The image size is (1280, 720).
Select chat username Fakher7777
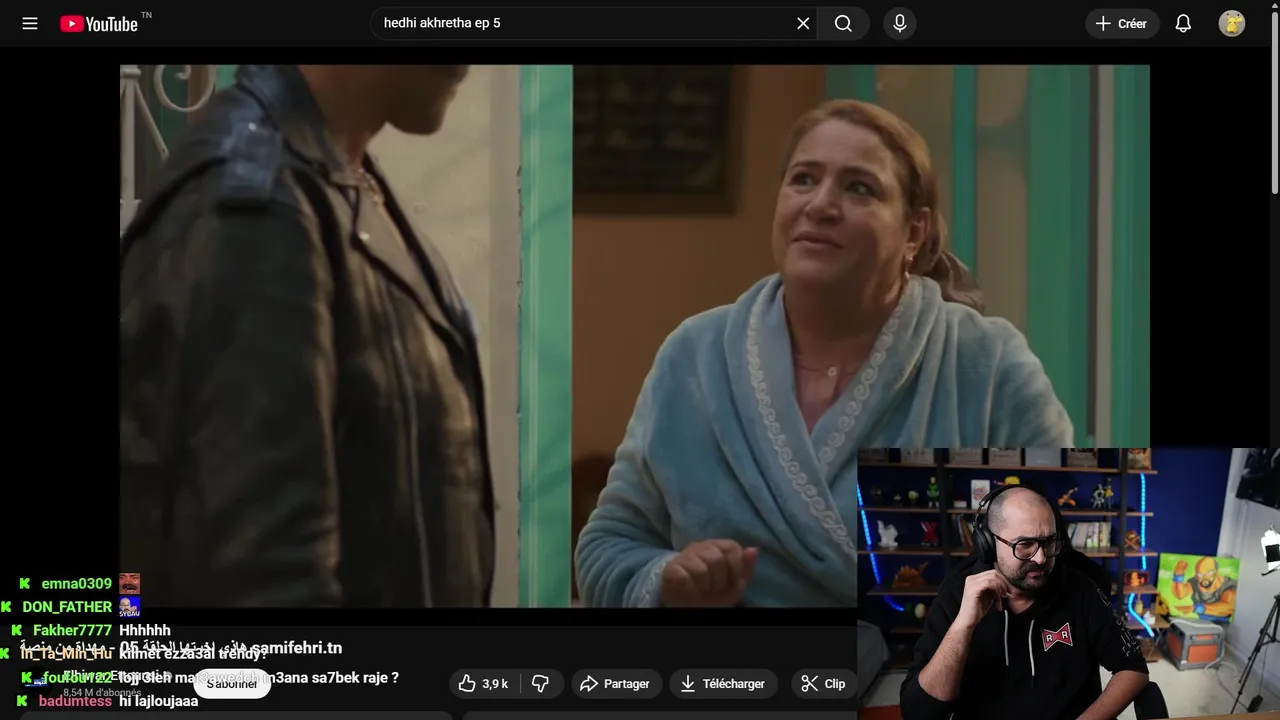pyautogui.click(x=72, y=631)
